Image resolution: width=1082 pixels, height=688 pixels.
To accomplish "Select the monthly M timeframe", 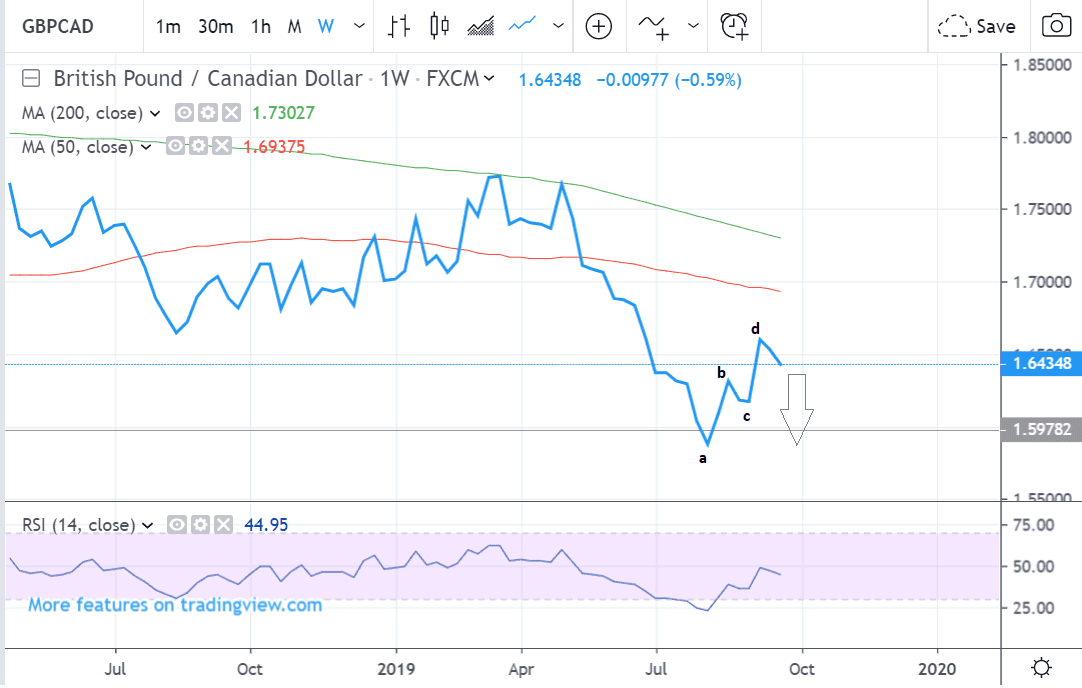I will coord(295,26).
